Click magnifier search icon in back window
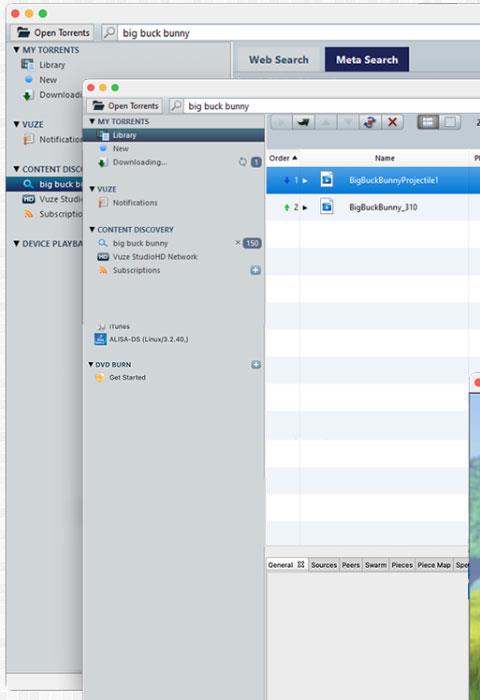Image resolution: width=480 pixels, height=700 pixels. pyautogui.click(x=110, y=33)
